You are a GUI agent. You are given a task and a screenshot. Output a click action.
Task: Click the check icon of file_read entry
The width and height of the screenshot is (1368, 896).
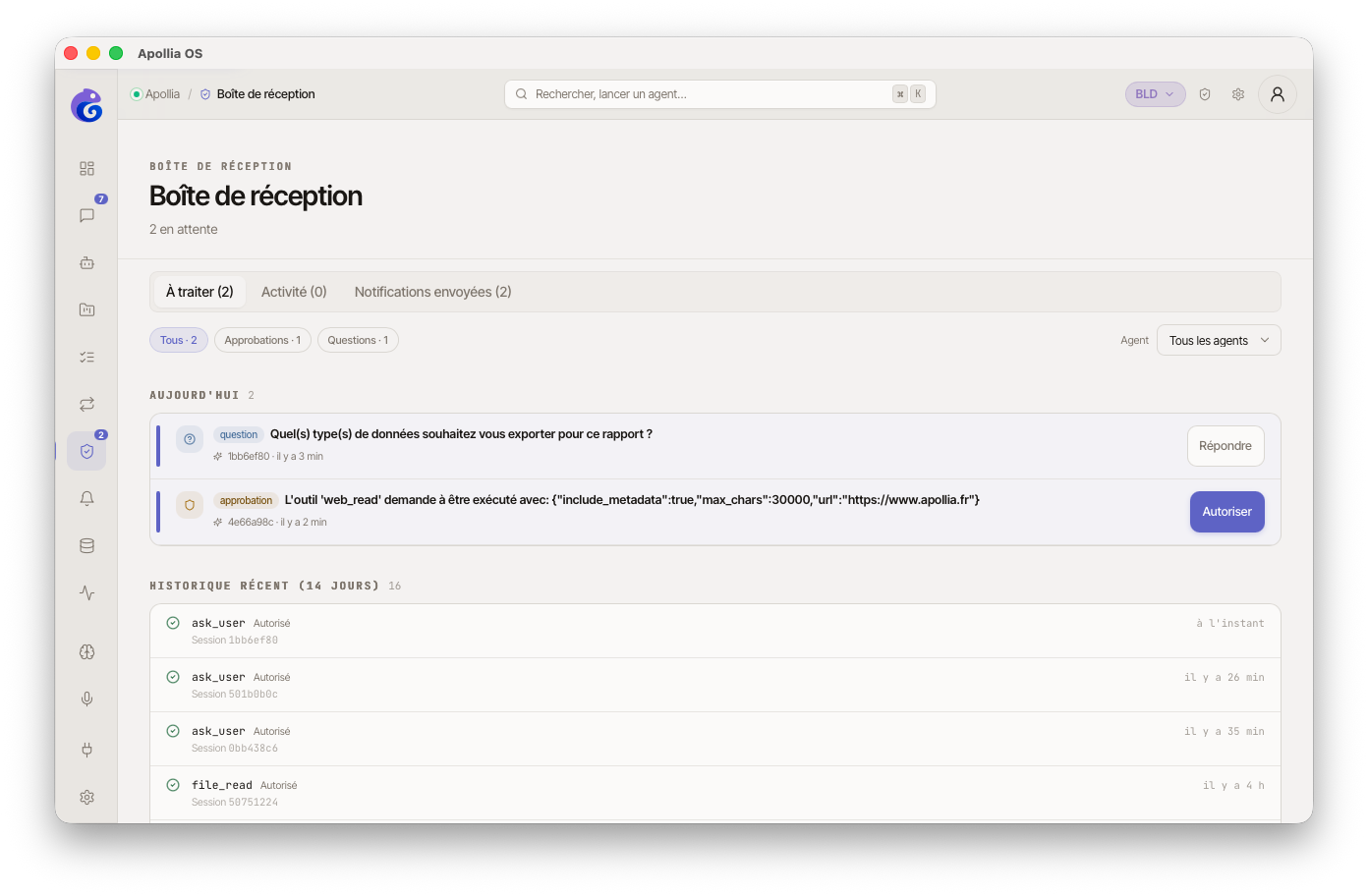[173, 785]
